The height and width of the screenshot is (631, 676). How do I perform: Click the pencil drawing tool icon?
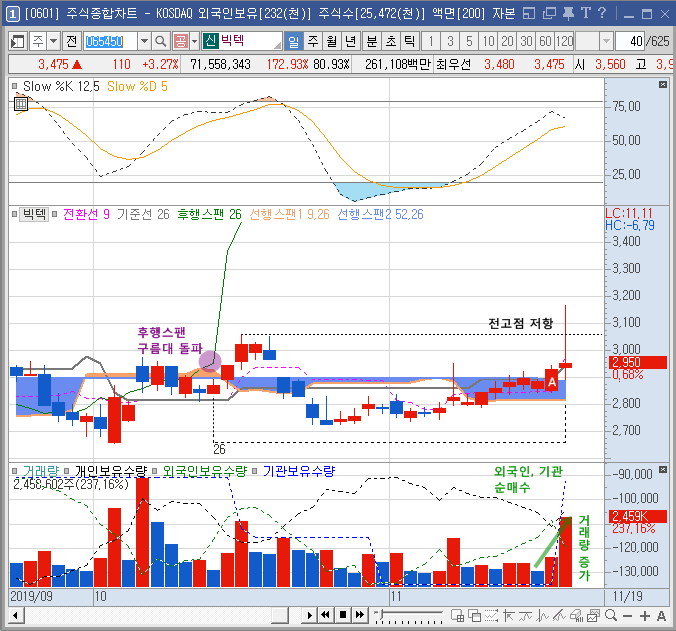(559, 616)
